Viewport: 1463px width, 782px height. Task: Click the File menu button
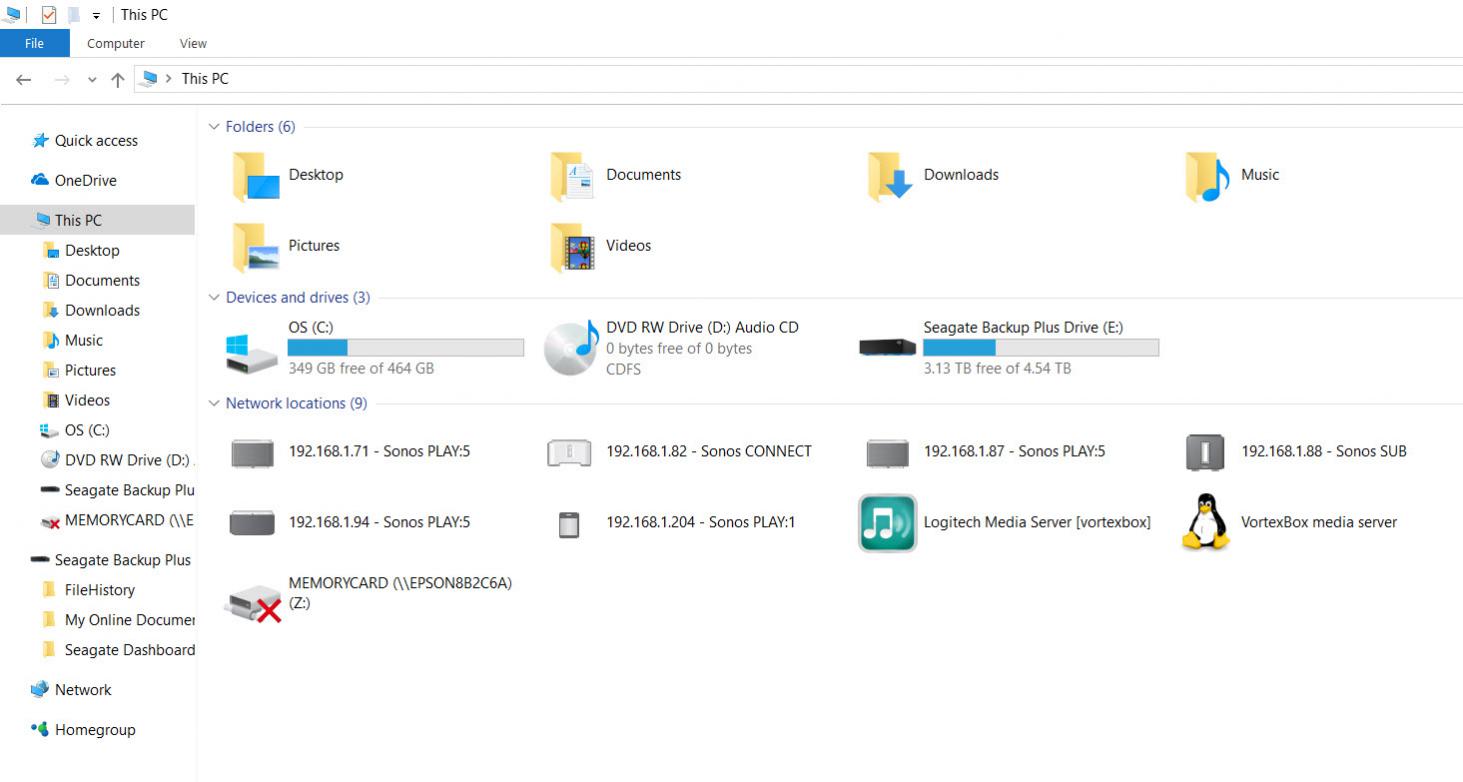[x=34, y=43]
